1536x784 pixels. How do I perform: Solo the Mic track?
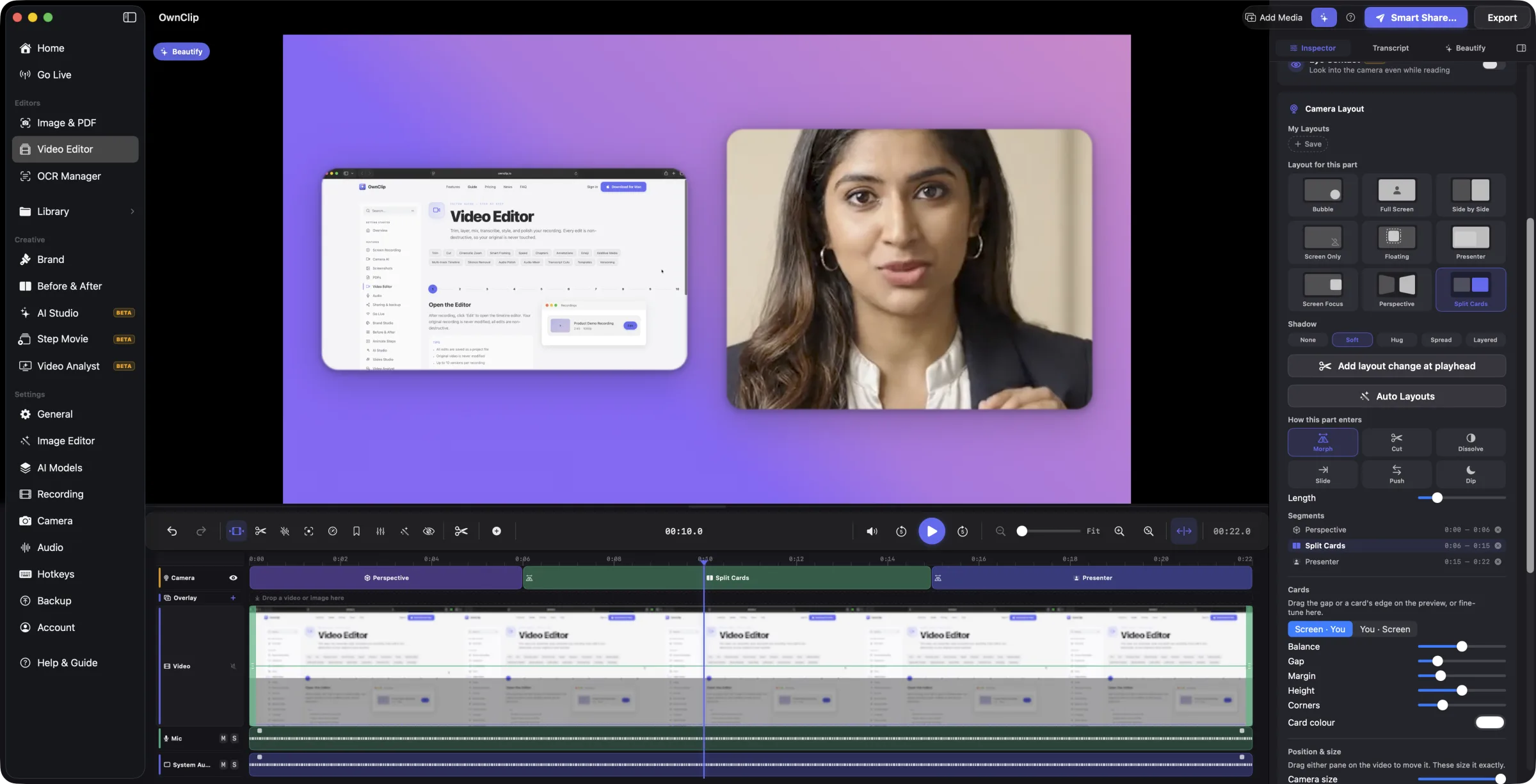(234, 739)
